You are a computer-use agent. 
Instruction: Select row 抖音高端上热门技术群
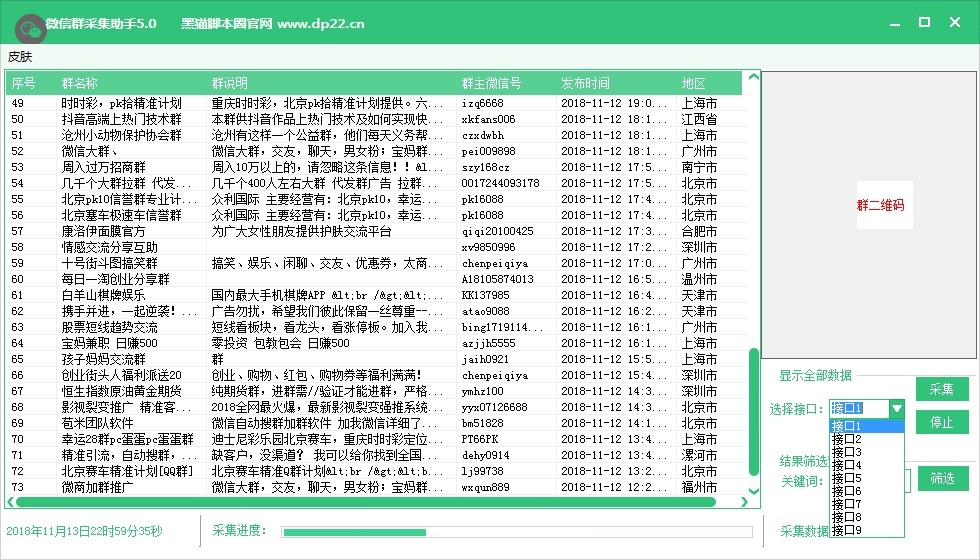[378, 119]
